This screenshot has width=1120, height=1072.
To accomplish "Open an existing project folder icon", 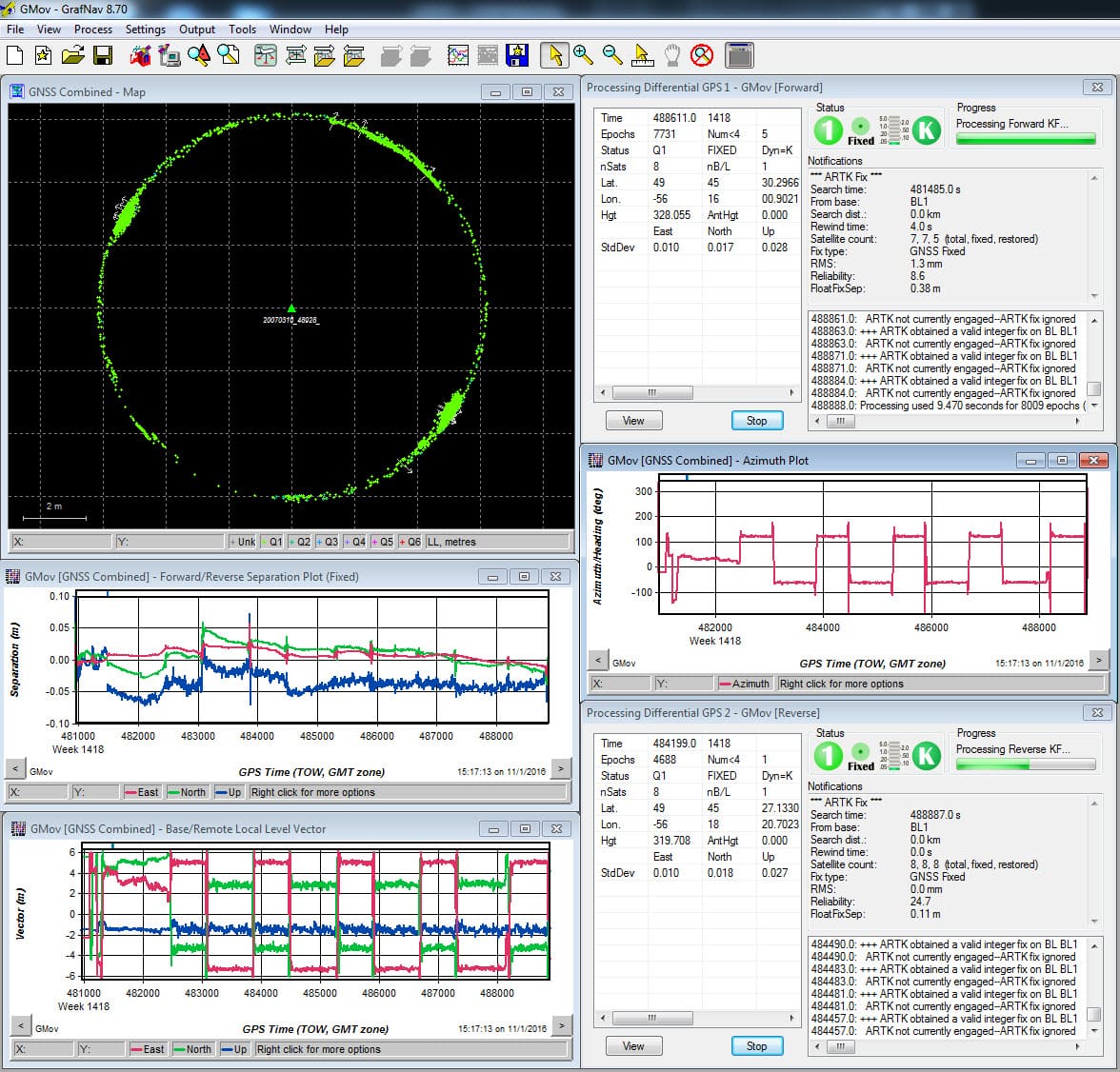I will click(72, 55).
